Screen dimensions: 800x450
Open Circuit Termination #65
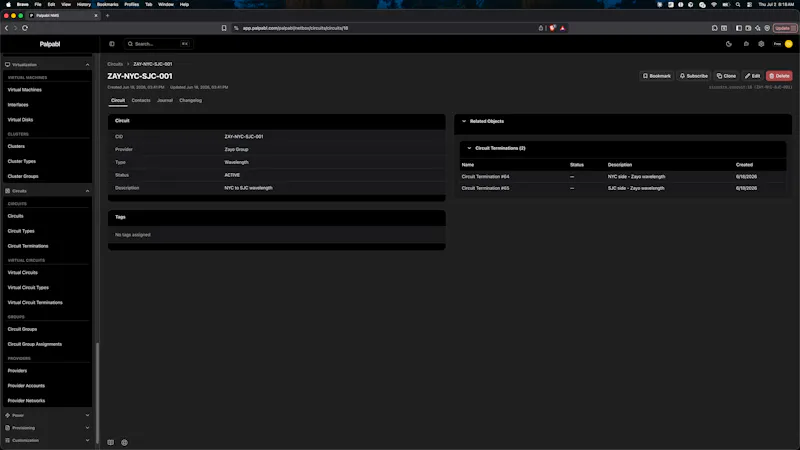point(485,188)
